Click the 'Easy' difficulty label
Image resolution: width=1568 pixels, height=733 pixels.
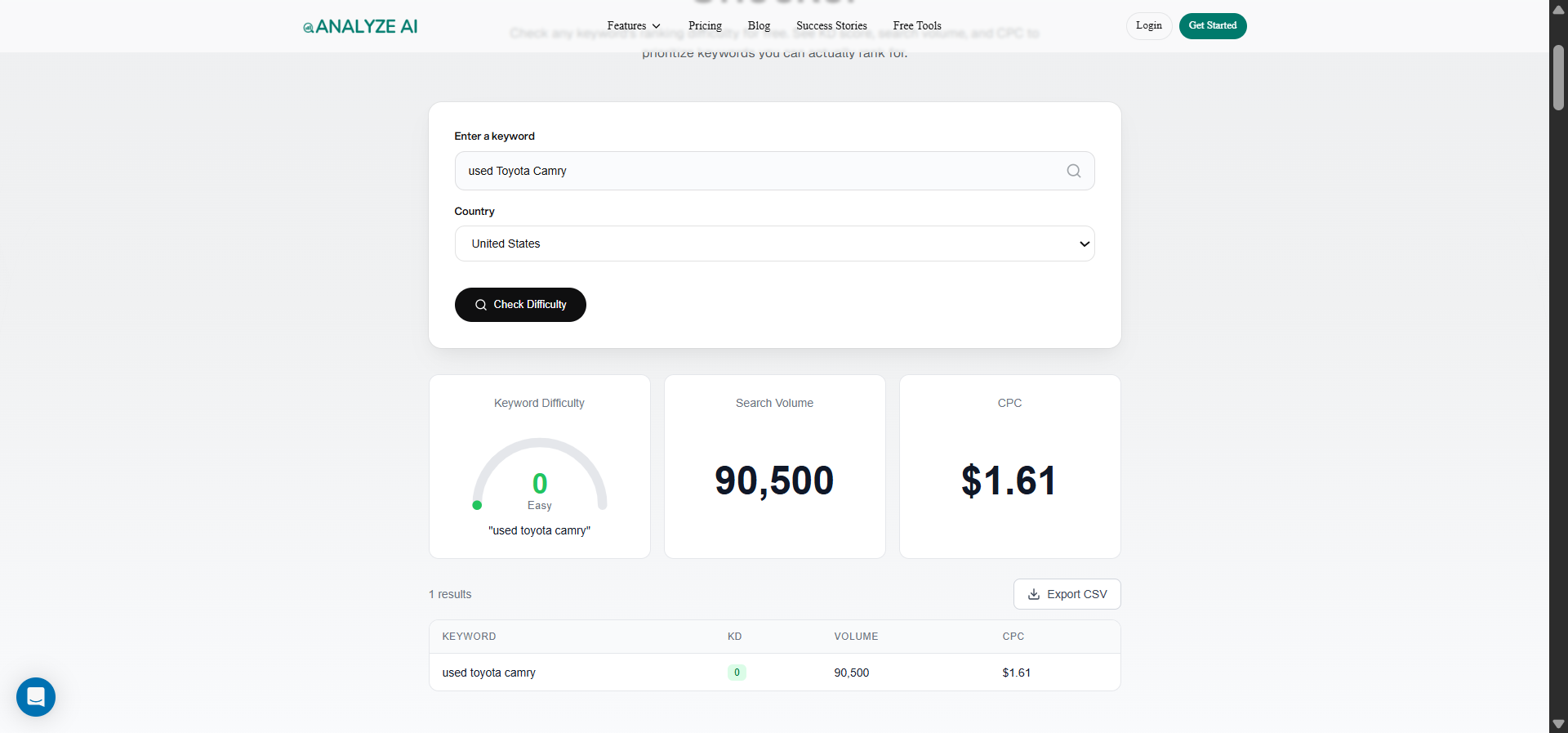click(539, 506)
